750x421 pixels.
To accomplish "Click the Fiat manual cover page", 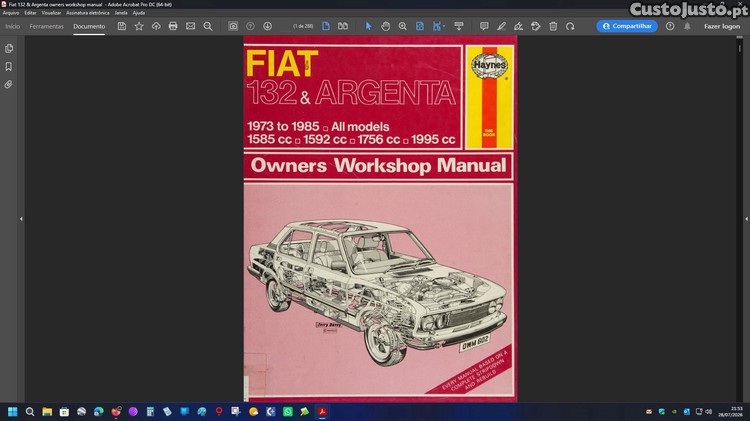I will (x=380, y=219).
